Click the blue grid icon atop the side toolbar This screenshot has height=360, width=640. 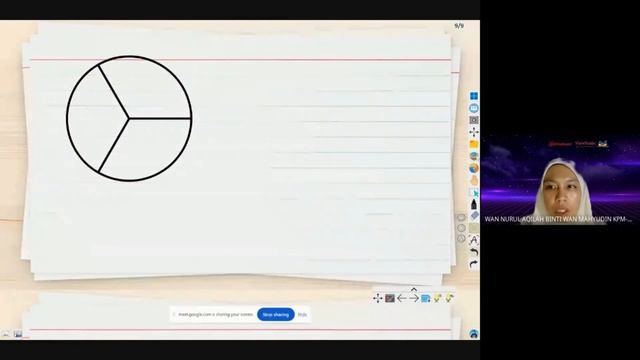(x=473, y=96)
